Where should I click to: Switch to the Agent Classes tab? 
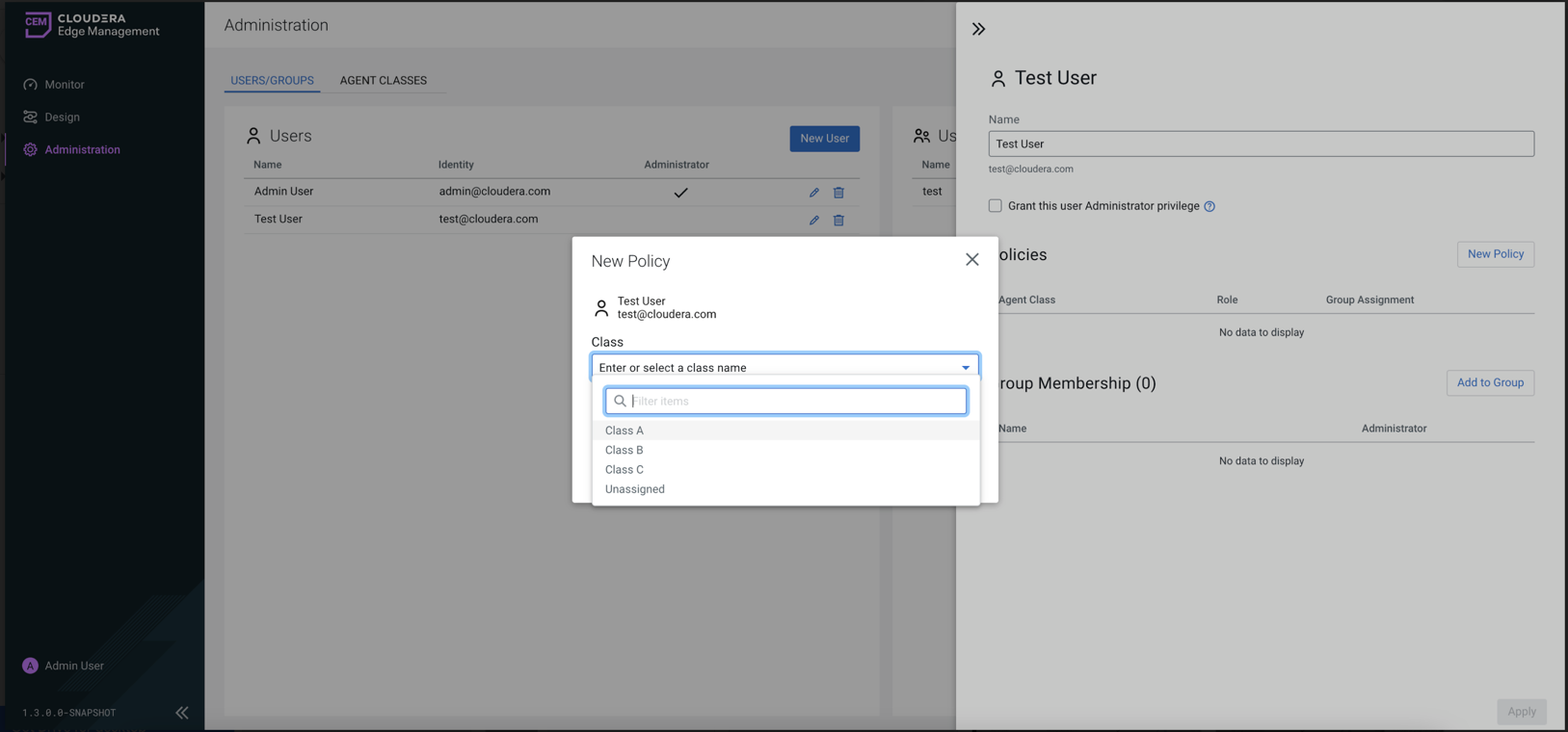click(383, 81)
